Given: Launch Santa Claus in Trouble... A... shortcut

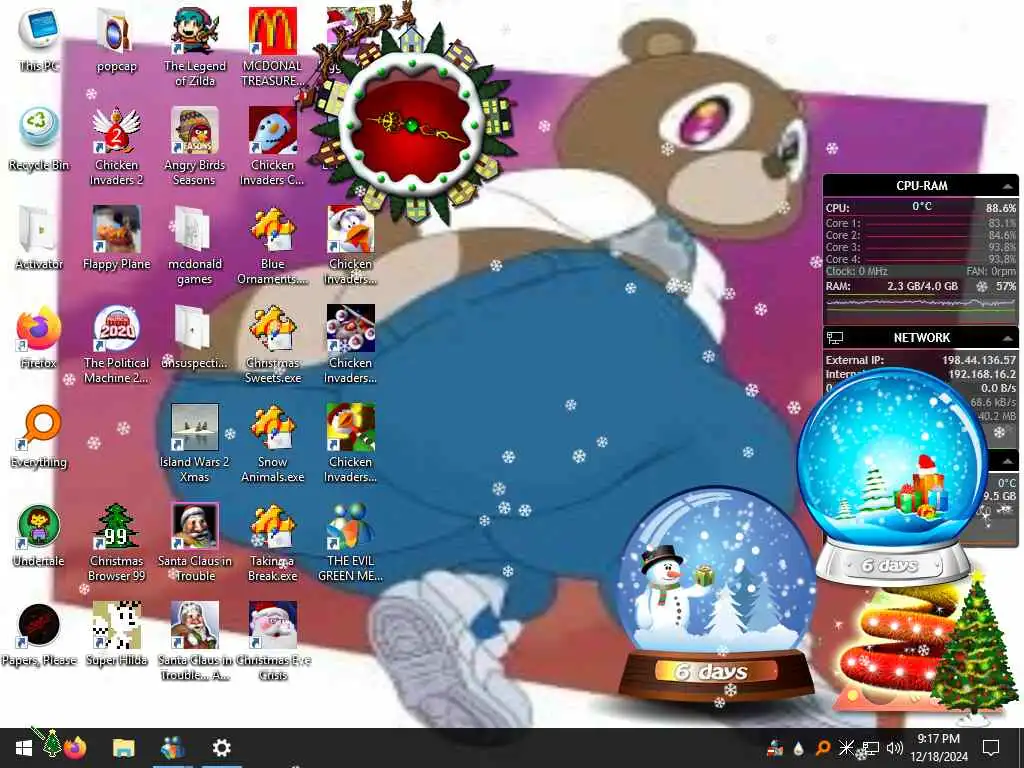Looking at the screenshot, I should pyautogui.click(x=195, y=641).
